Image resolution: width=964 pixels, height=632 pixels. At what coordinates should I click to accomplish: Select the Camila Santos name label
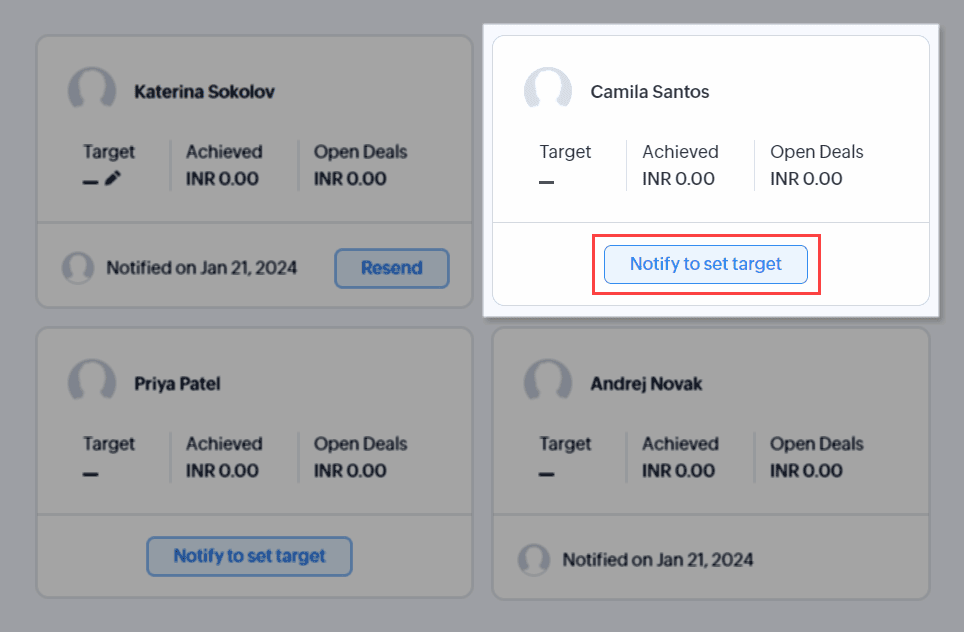pos(650,92)
